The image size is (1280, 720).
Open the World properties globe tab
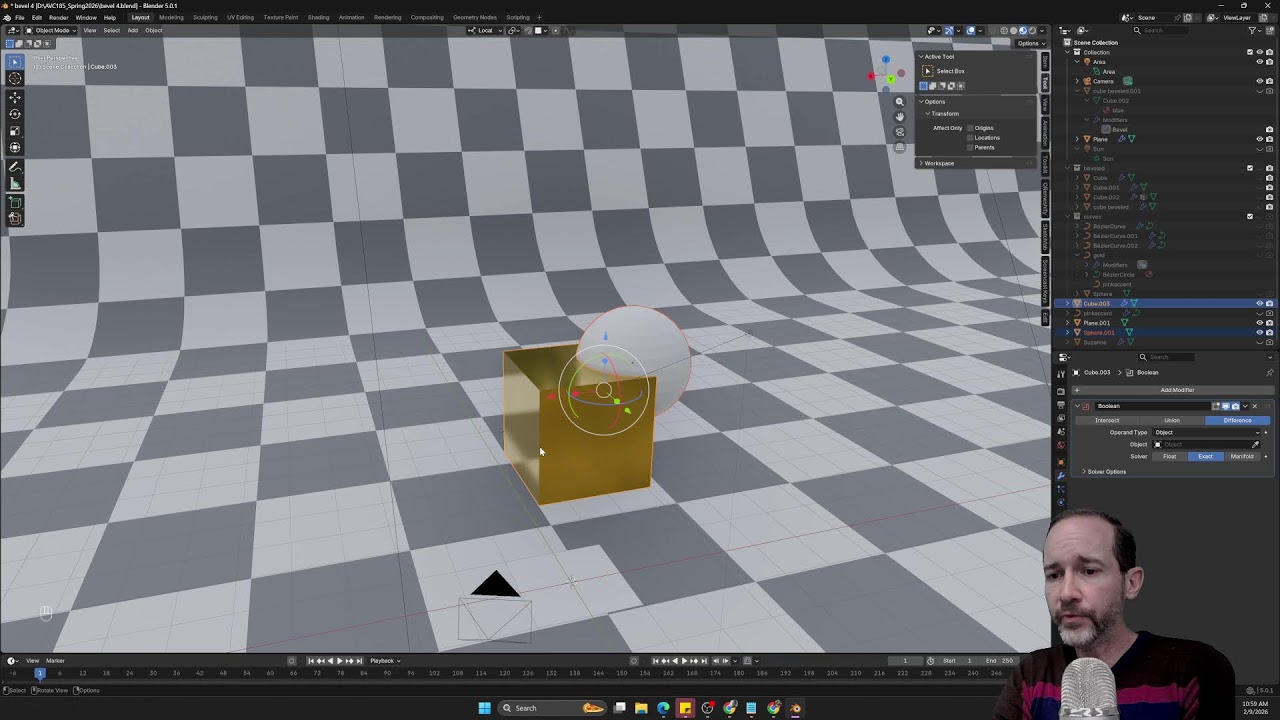(1061, 446)
